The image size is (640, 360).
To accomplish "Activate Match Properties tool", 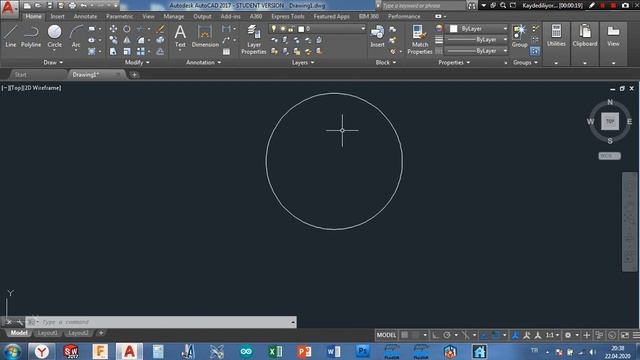I will pyautogui.click(x=420, y=39).
